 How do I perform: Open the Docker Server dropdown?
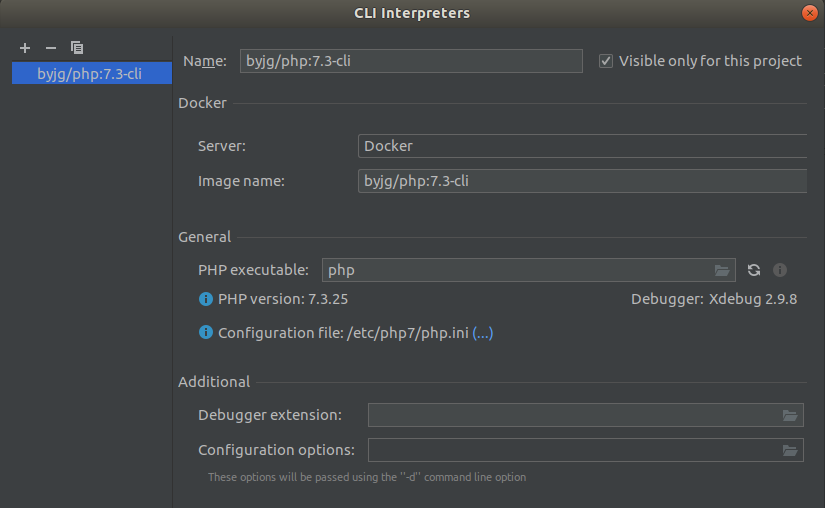(582, 146)
